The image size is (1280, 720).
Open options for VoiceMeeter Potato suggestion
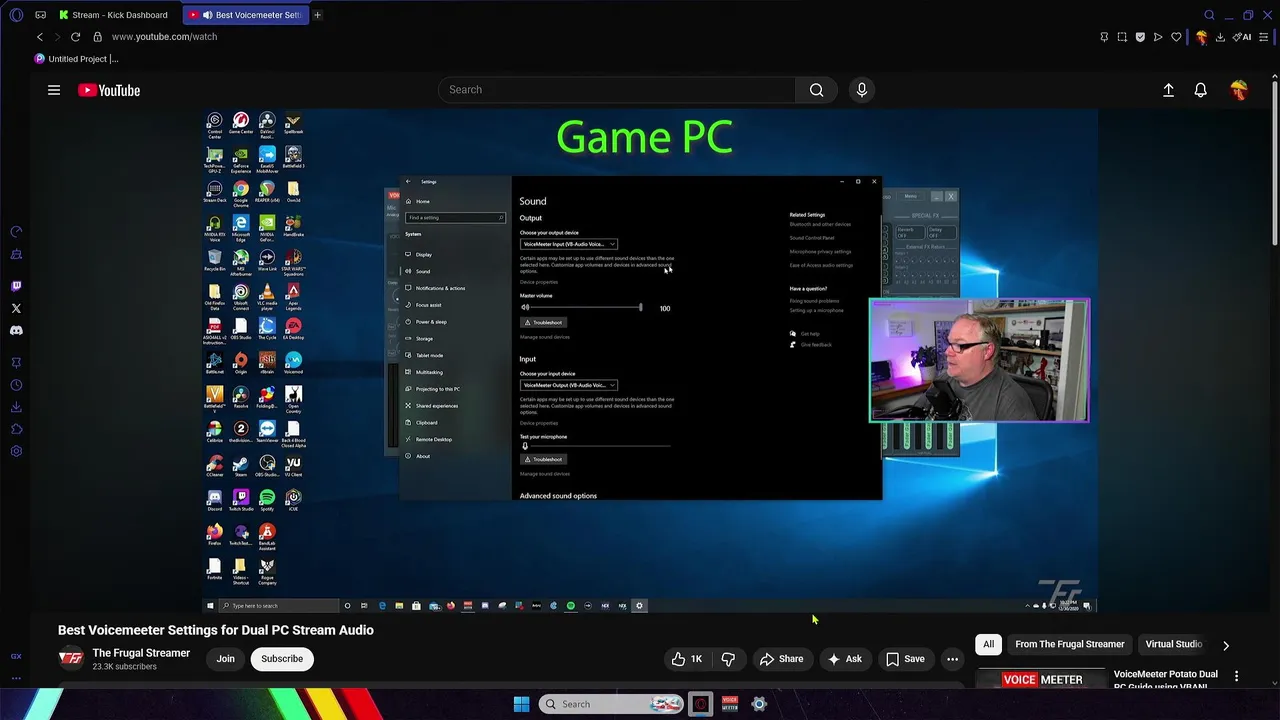(x=1236, y=677)
